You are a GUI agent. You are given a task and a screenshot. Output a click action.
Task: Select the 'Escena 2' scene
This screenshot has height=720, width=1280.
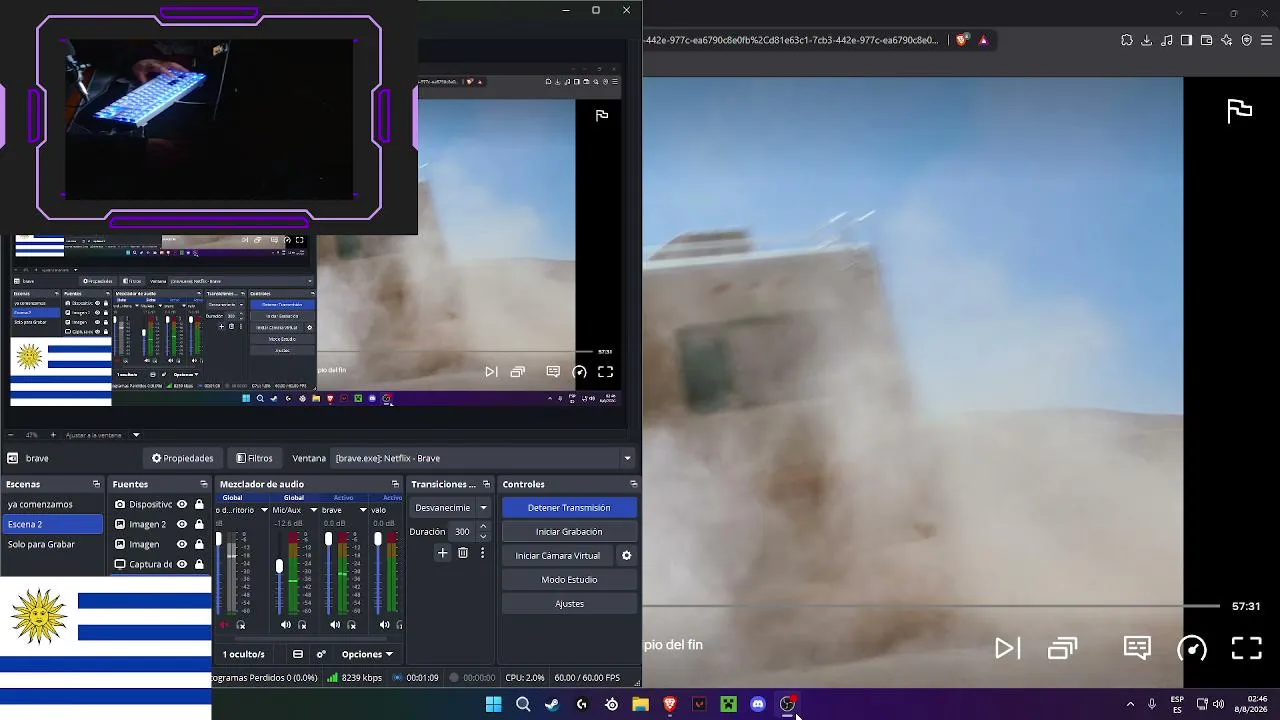(52, 524)
